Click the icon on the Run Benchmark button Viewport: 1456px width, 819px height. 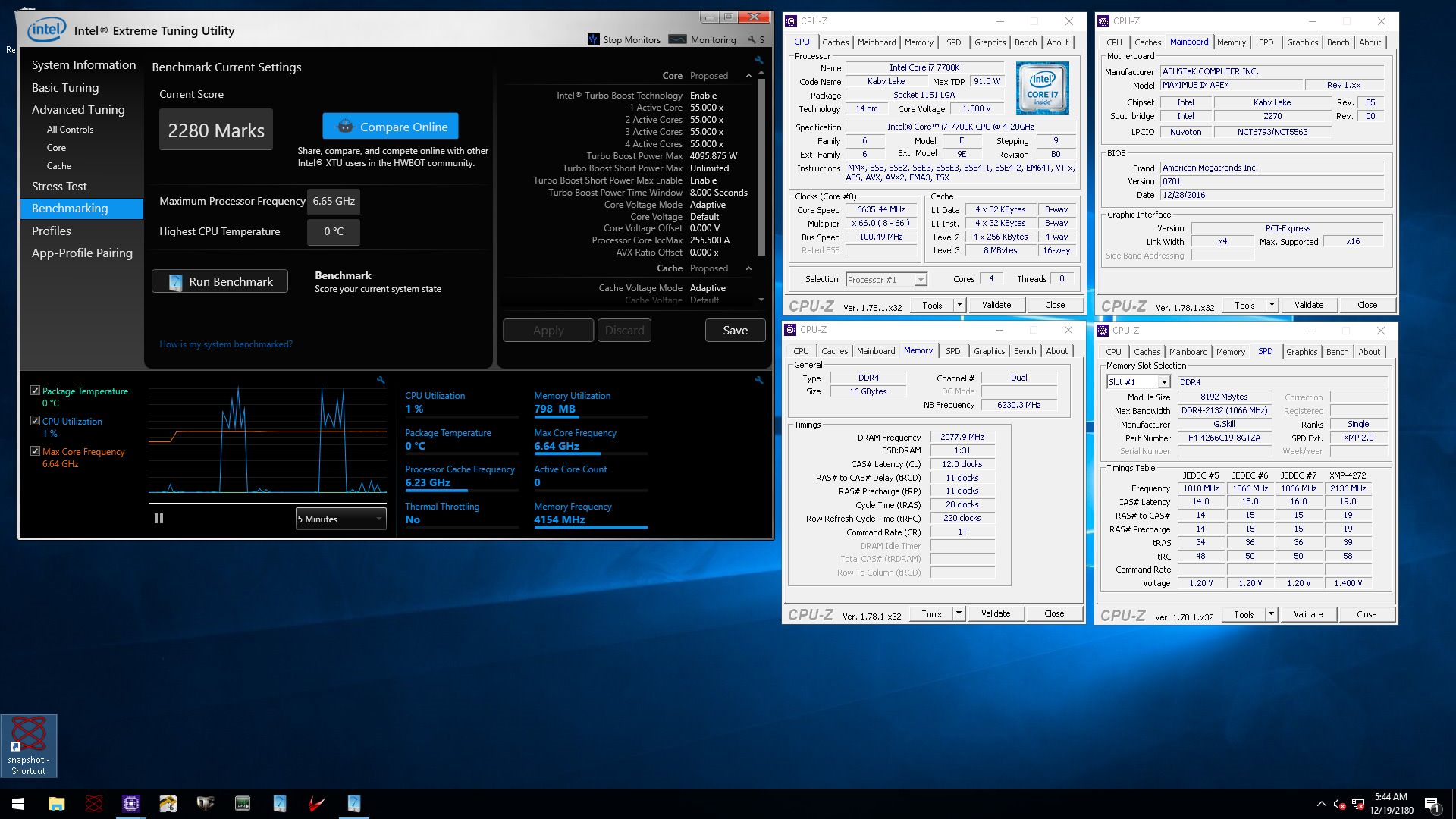click(x=175, y=281)
